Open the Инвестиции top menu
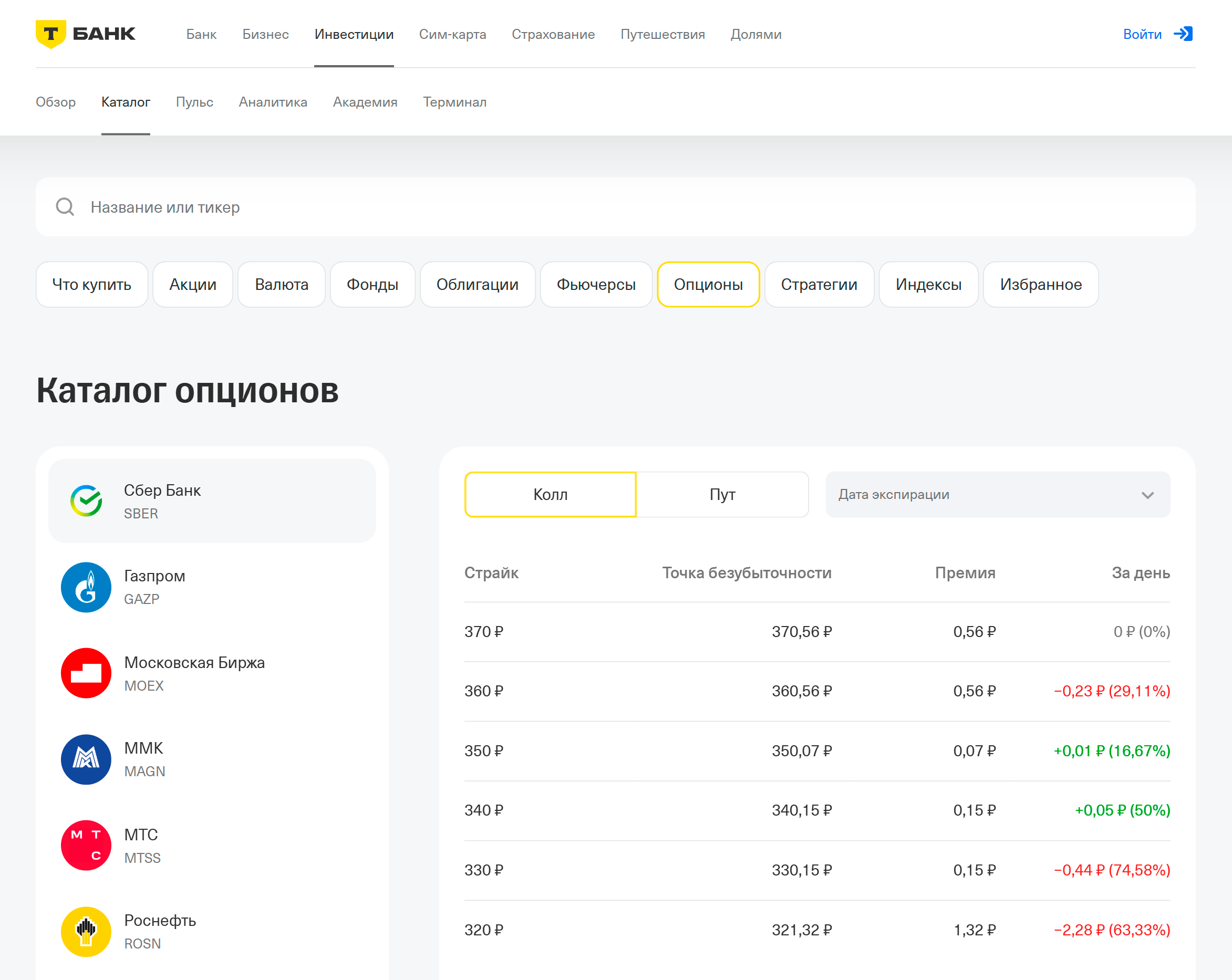 (354, 34)
